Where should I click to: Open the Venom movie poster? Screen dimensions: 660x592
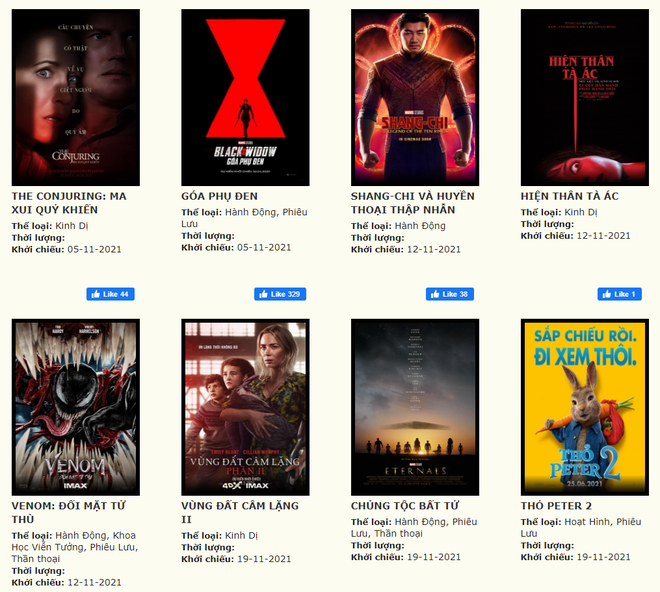(76, 407)
